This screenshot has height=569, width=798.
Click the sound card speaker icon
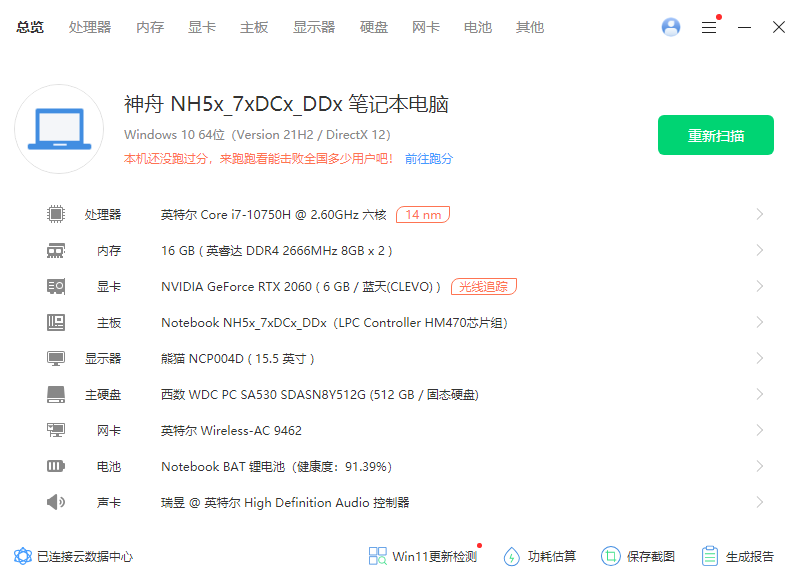pos(56,502)
